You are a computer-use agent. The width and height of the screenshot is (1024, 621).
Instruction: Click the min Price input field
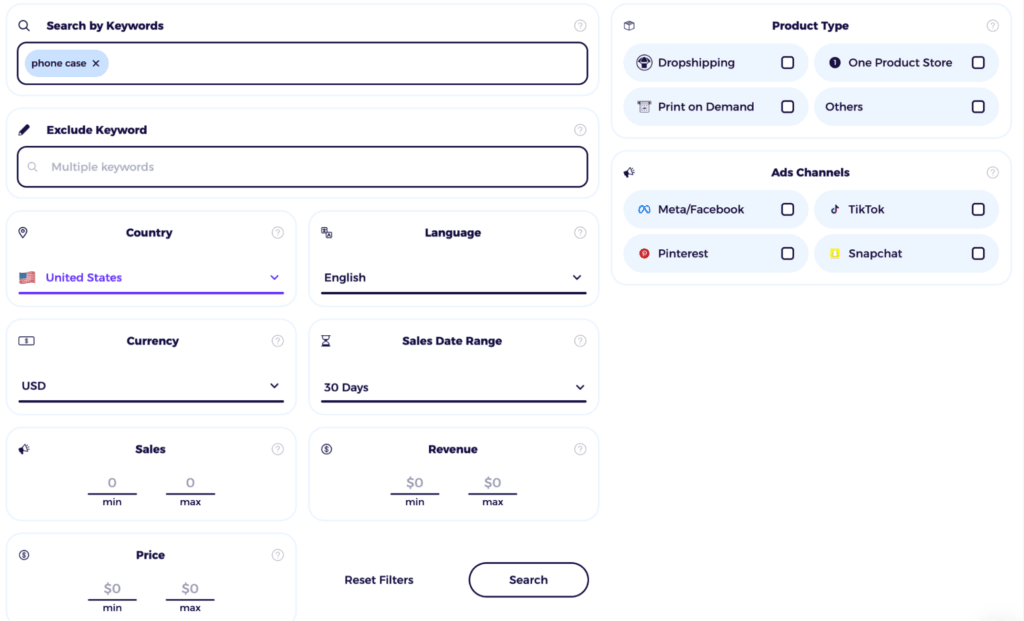[112, 588]
